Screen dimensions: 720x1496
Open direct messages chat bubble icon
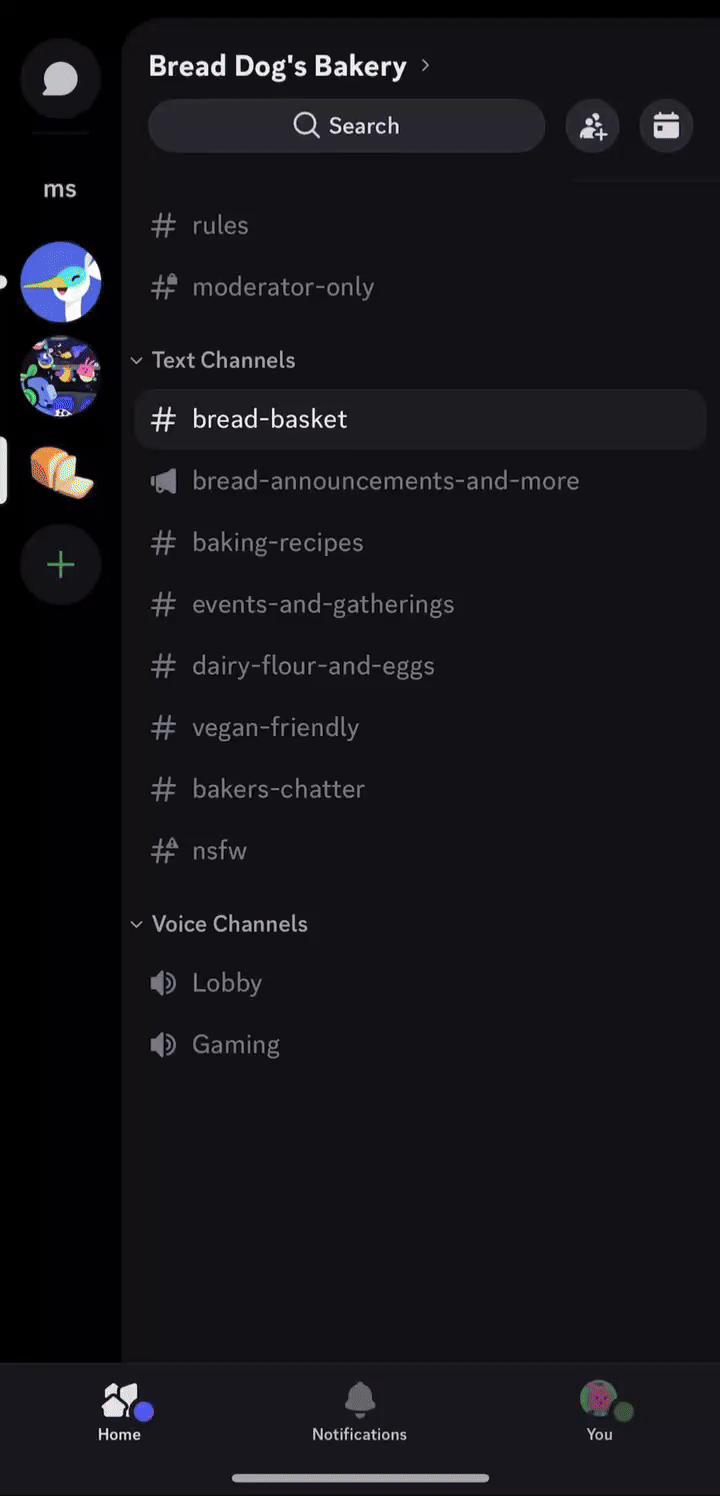point(60,79)
